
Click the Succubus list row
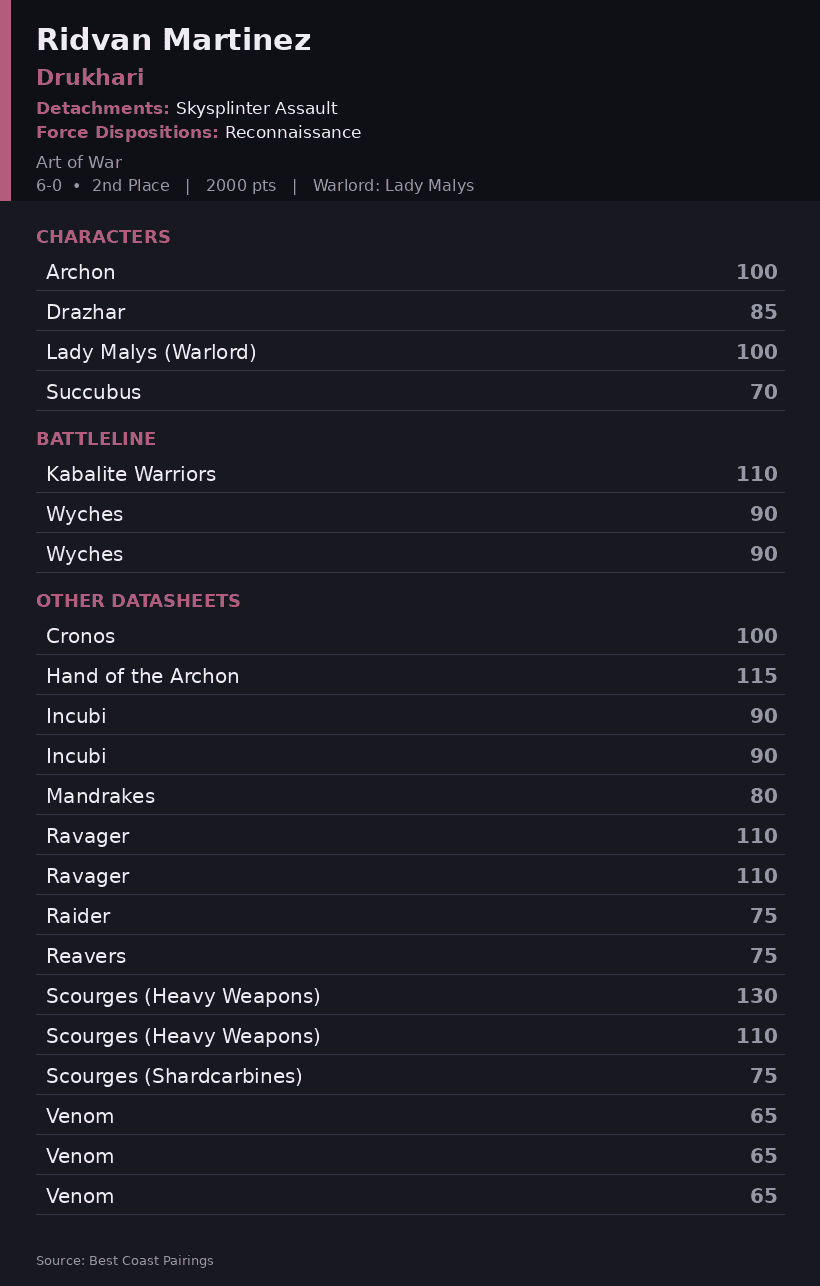(x=410, y=392)
